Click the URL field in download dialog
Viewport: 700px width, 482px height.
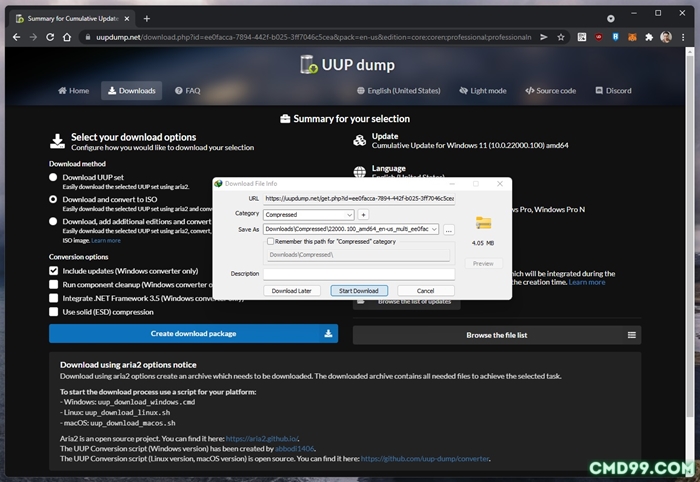pos(359,198)
